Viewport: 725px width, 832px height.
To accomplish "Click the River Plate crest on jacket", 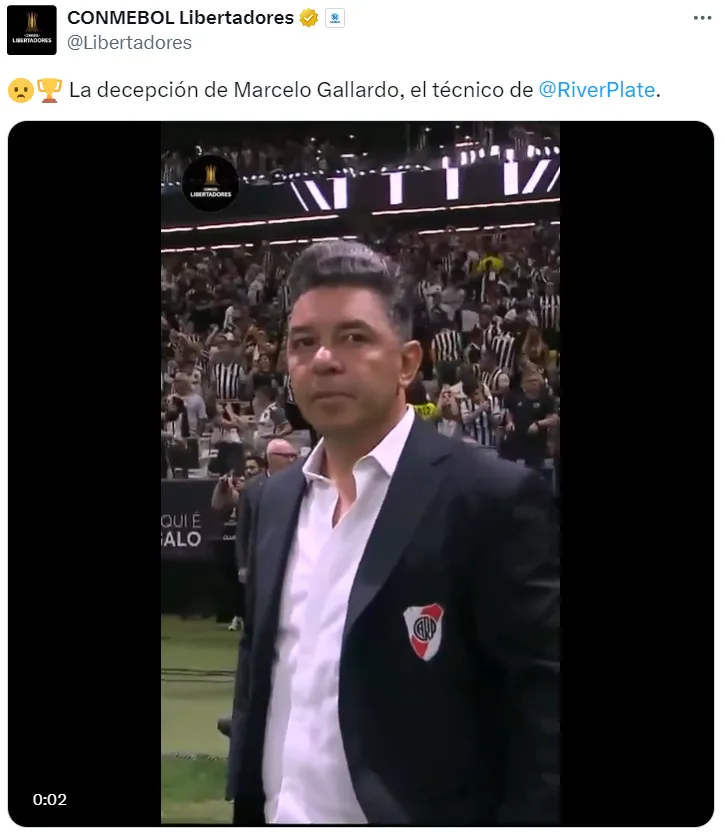I will pos(424,631).
